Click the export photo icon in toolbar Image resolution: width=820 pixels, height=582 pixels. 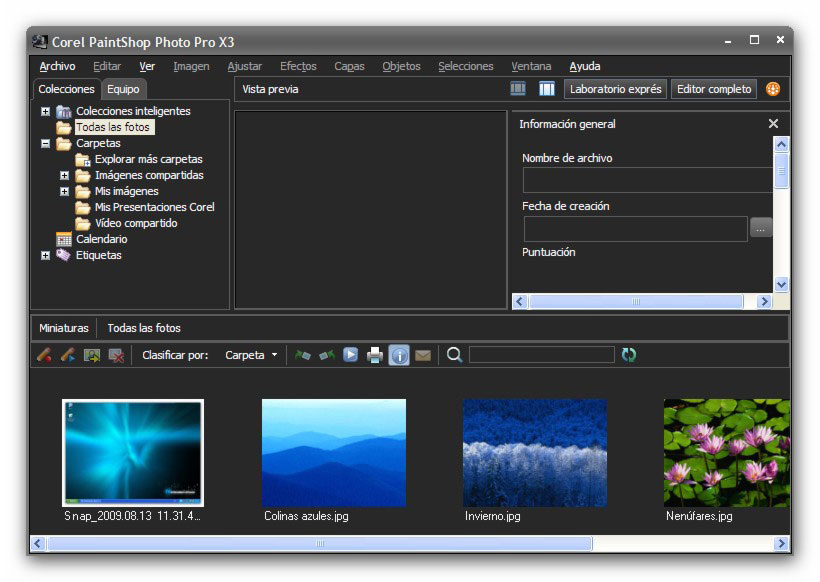coord(92,356)
